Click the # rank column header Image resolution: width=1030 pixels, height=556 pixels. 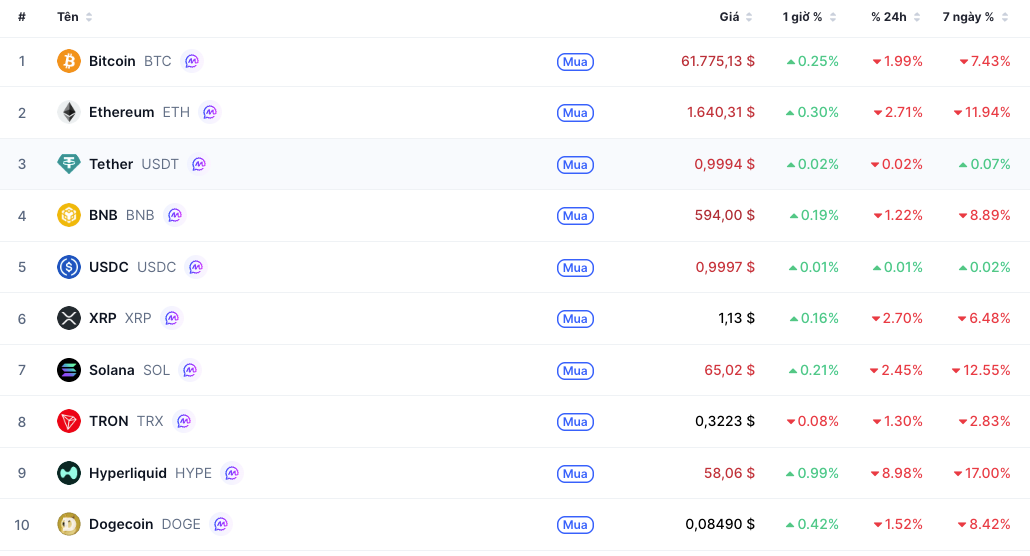(22, 17)
